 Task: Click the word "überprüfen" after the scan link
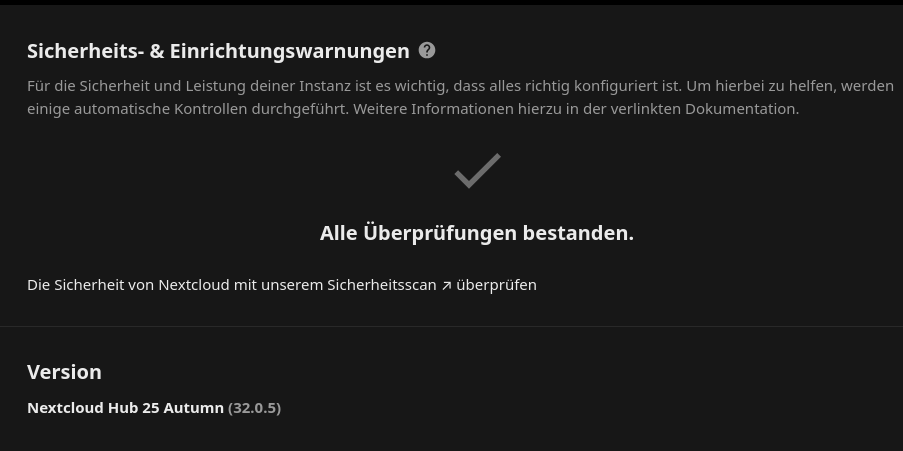[496, 285]
